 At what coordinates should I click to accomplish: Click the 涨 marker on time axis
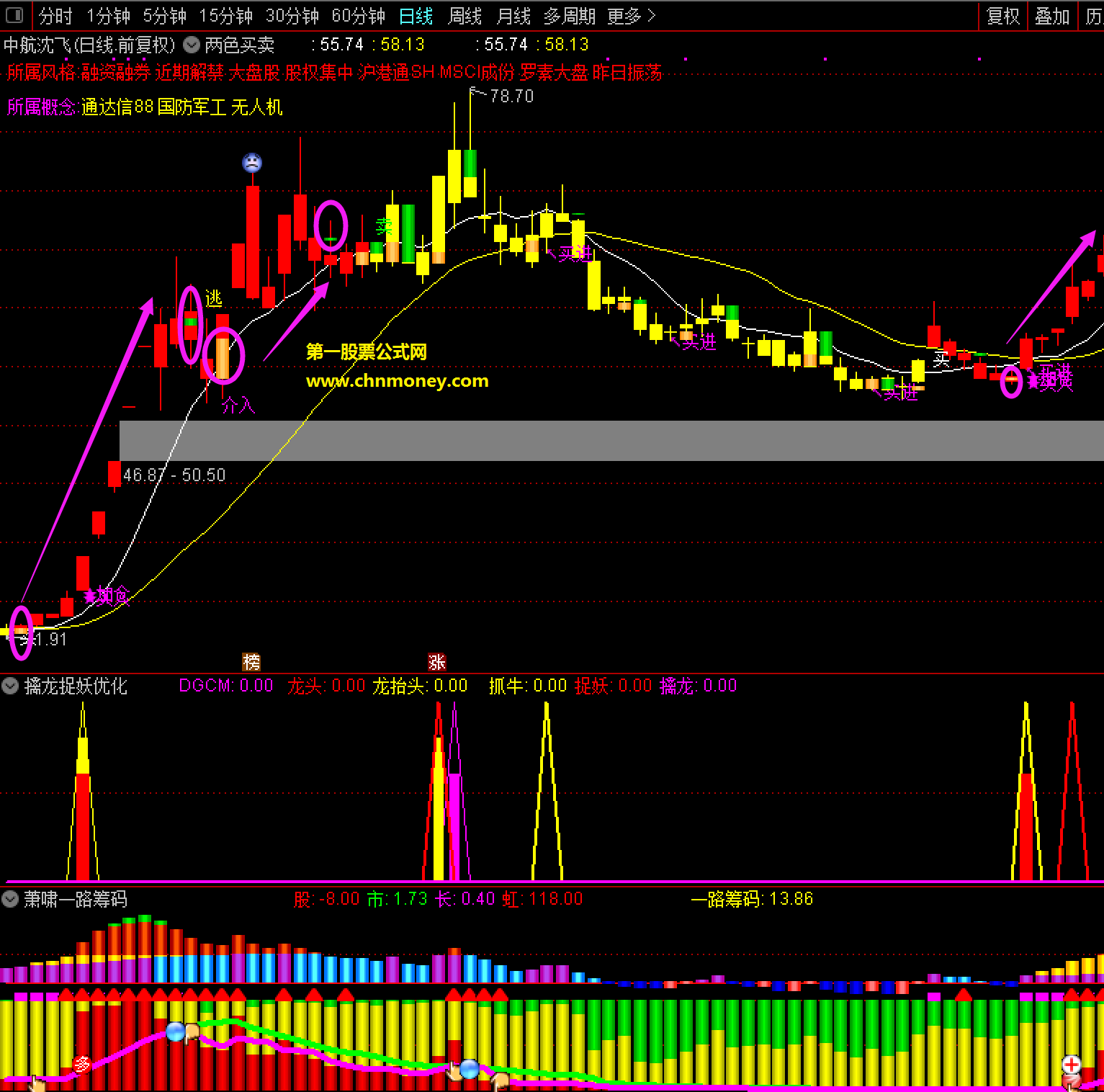436,661
